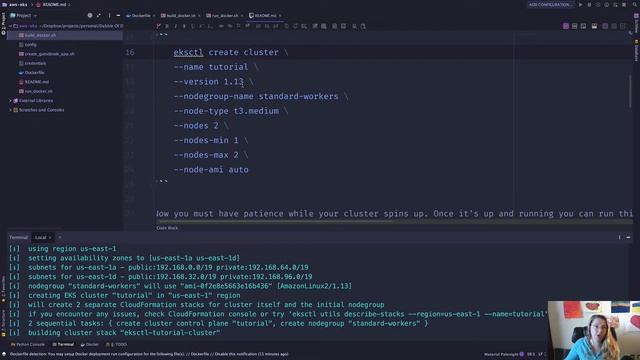The image size is (640, 360).
Task: Toggle italic in markdown toolbar
Action: point(176,26)
